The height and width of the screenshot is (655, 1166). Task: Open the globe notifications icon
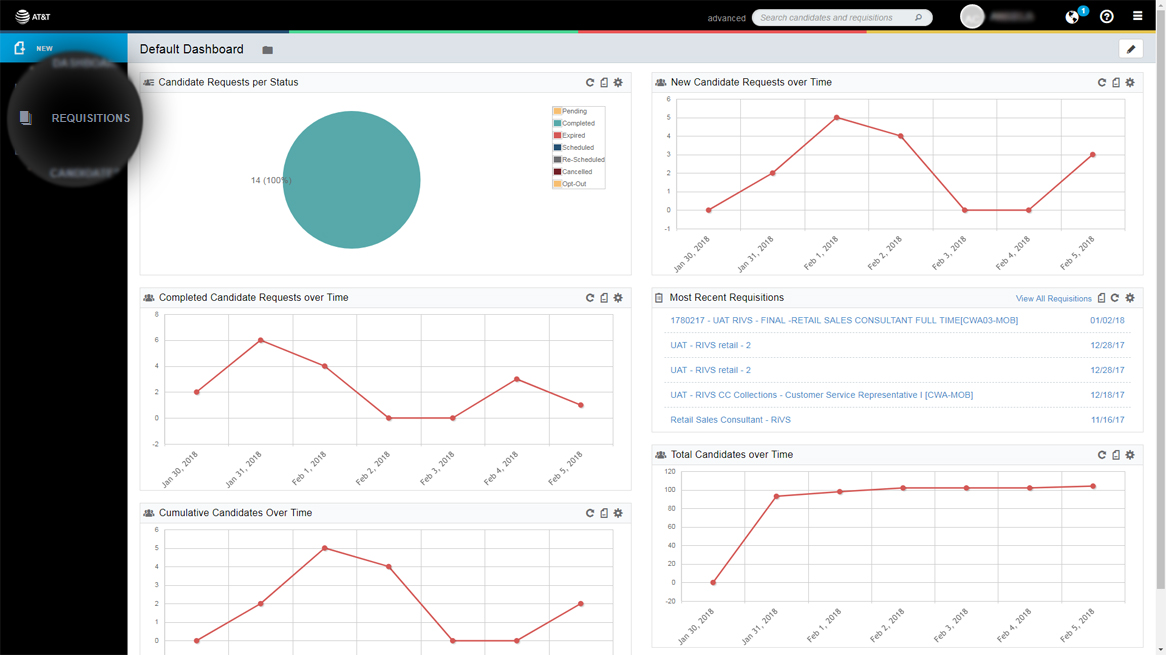coord(1072,16)
